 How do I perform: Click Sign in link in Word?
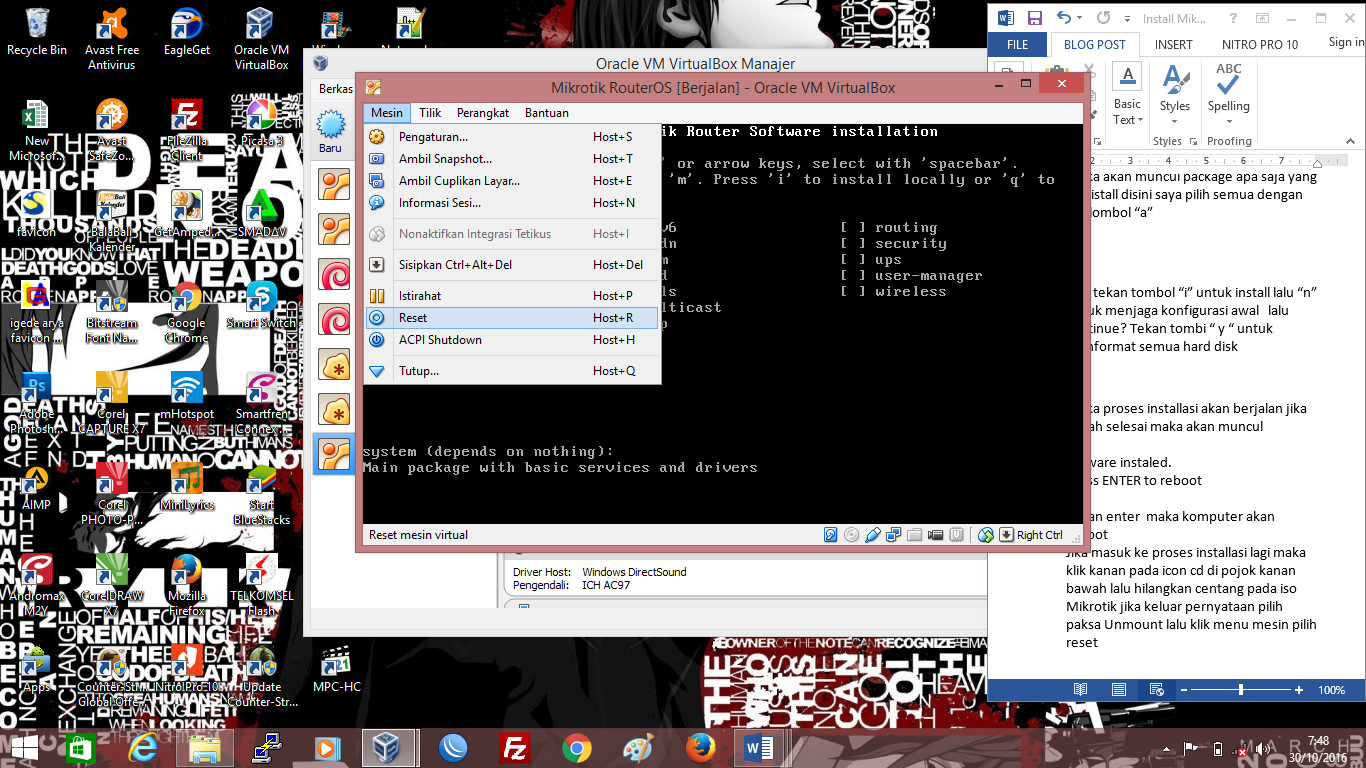tap(1346, 43)
